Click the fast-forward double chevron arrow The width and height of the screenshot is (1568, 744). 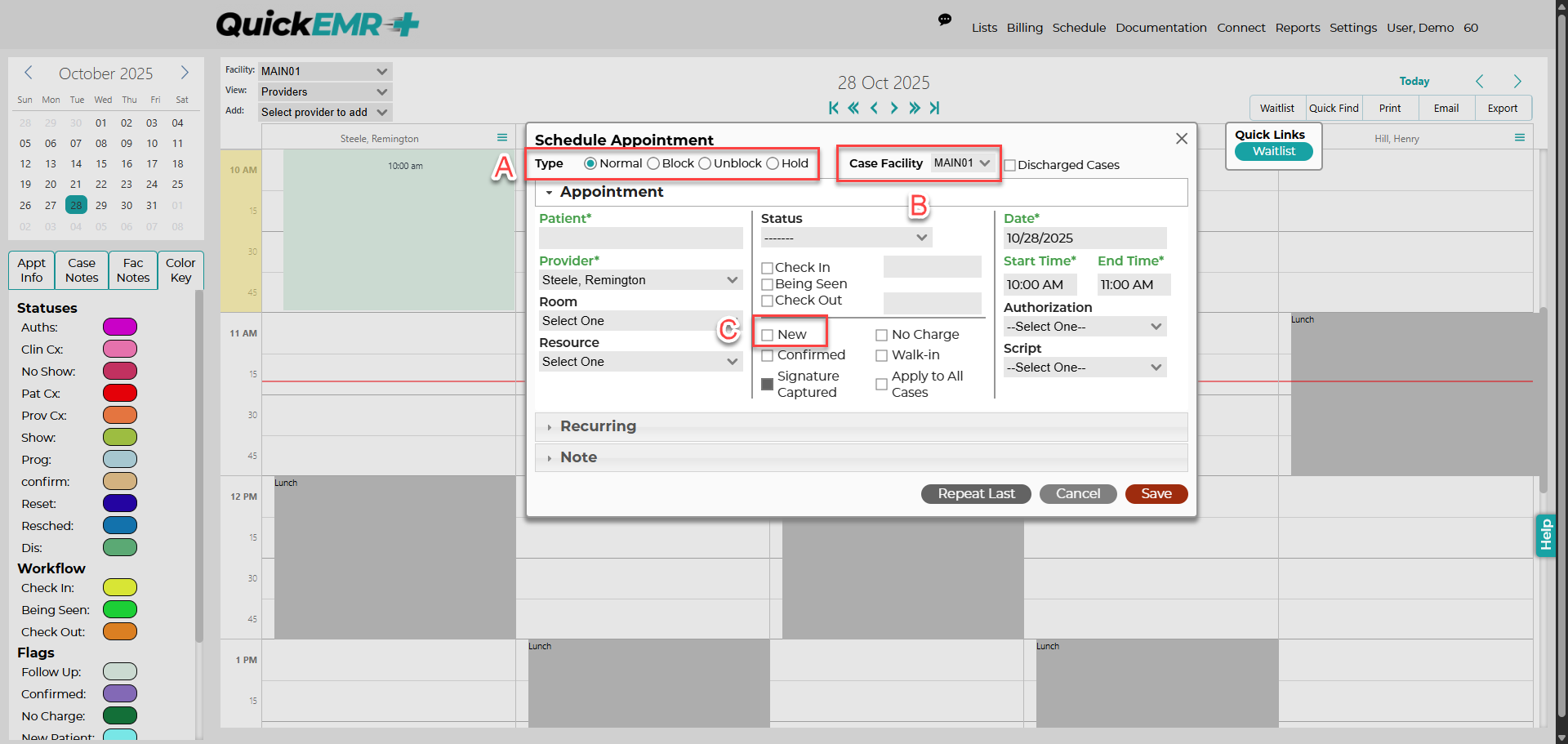click(x=914, y=108)
